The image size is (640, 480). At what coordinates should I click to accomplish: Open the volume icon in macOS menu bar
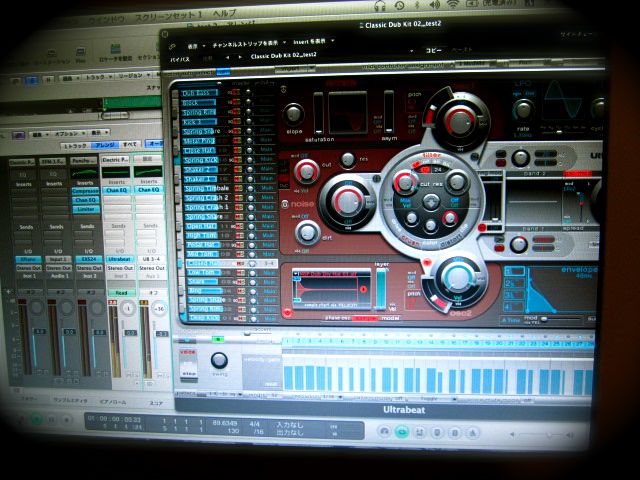[434, 5]
